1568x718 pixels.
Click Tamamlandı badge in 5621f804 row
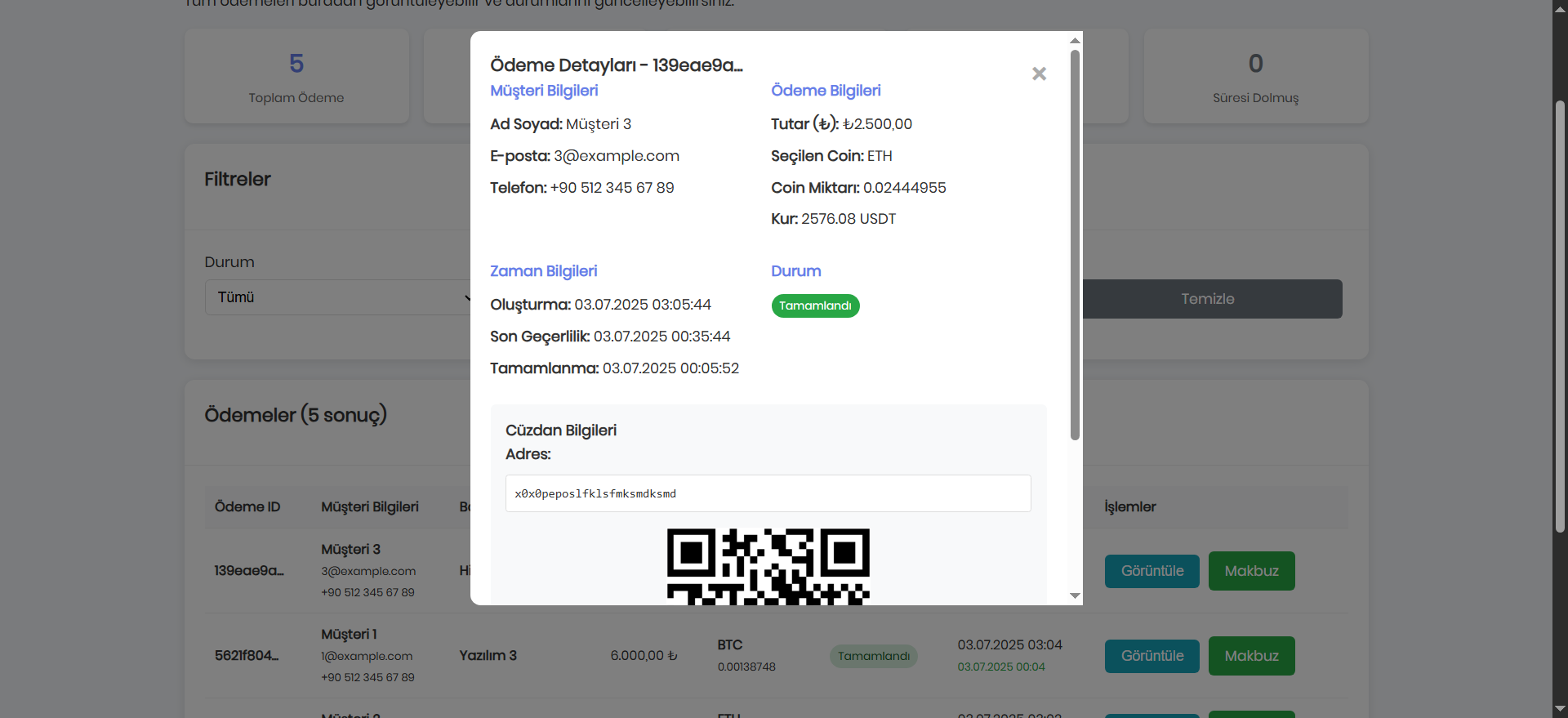tap(873, 656)
